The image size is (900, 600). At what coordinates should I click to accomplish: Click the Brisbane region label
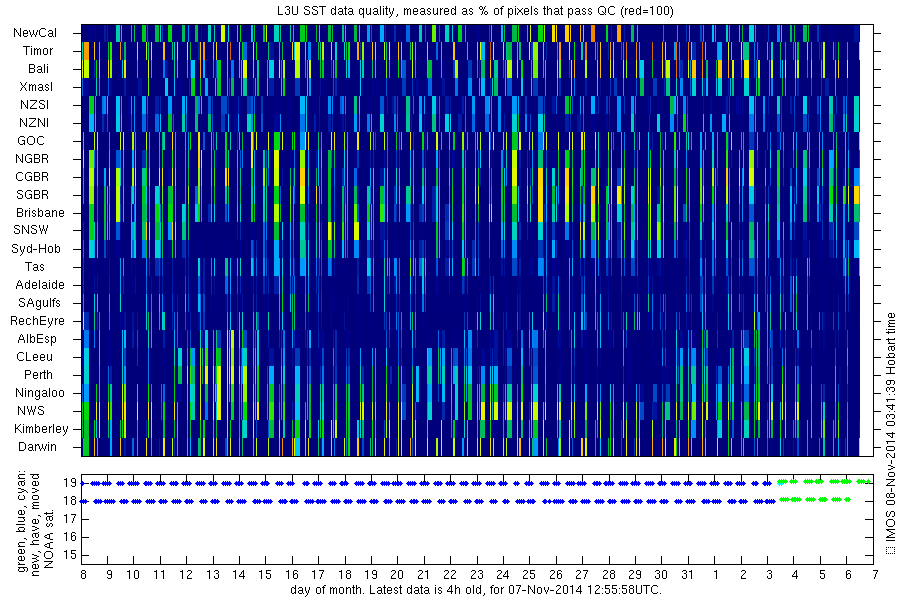(40, 212)
